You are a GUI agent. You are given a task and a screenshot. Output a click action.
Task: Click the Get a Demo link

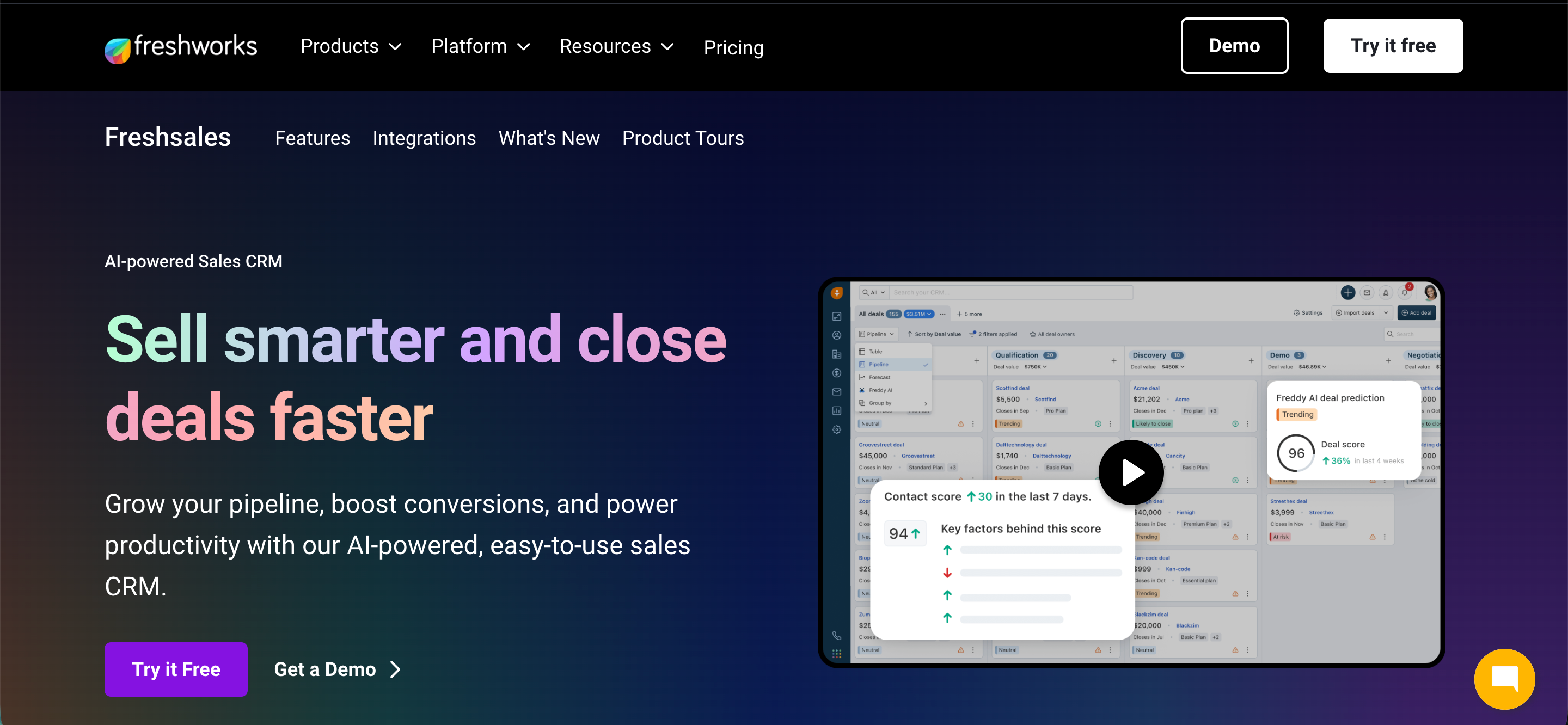coord(337,669)
